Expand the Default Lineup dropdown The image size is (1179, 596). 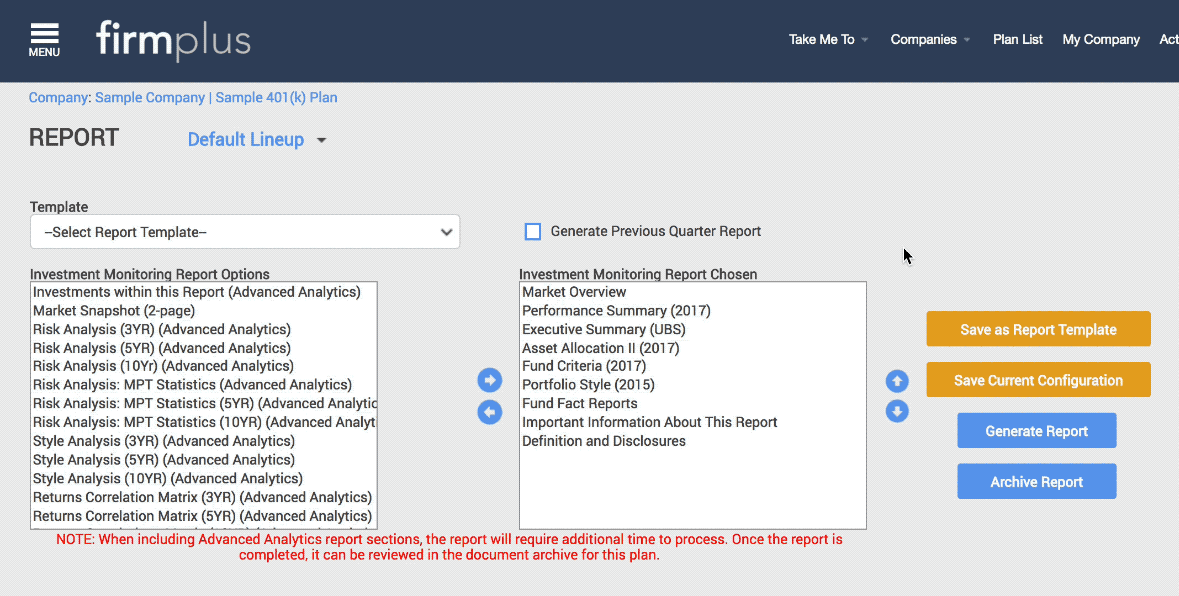256,140
